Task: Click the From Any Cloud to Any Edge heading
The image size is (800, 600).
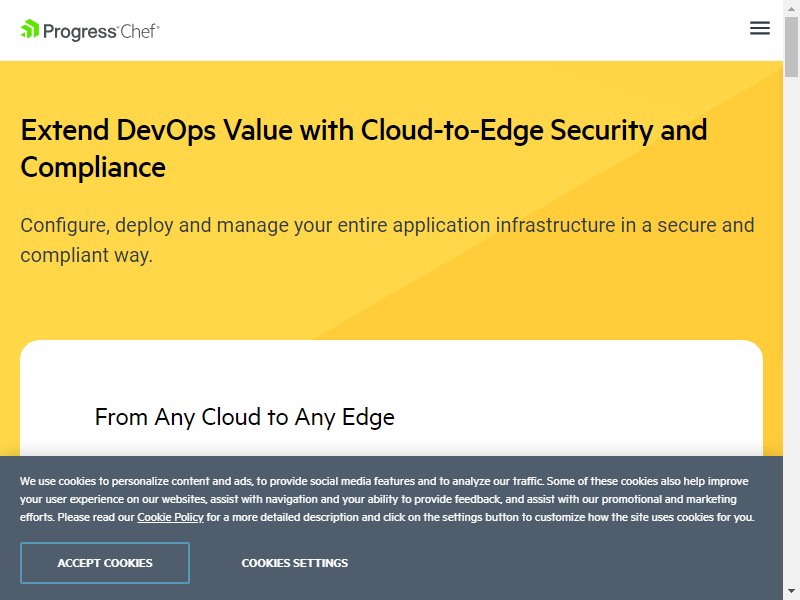Action: click(244, 417)
